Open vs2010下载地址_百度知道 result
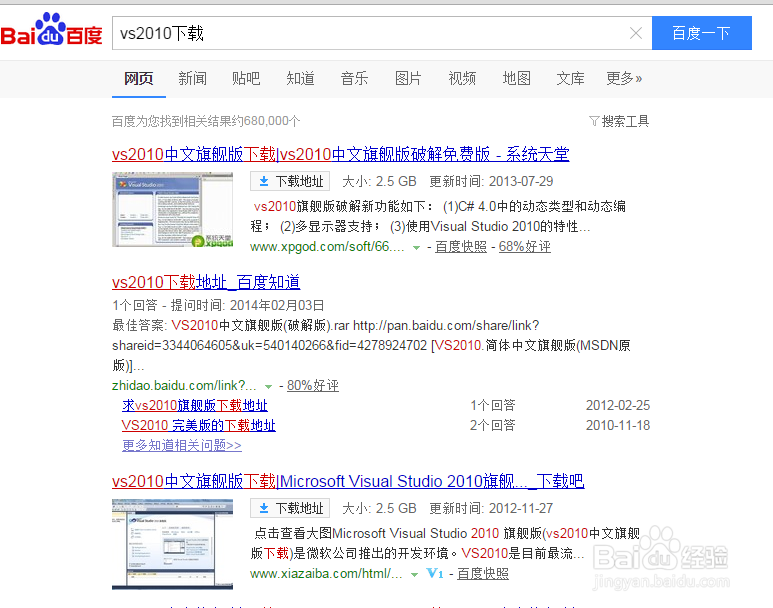773x608 pixels. pos(206,282)
